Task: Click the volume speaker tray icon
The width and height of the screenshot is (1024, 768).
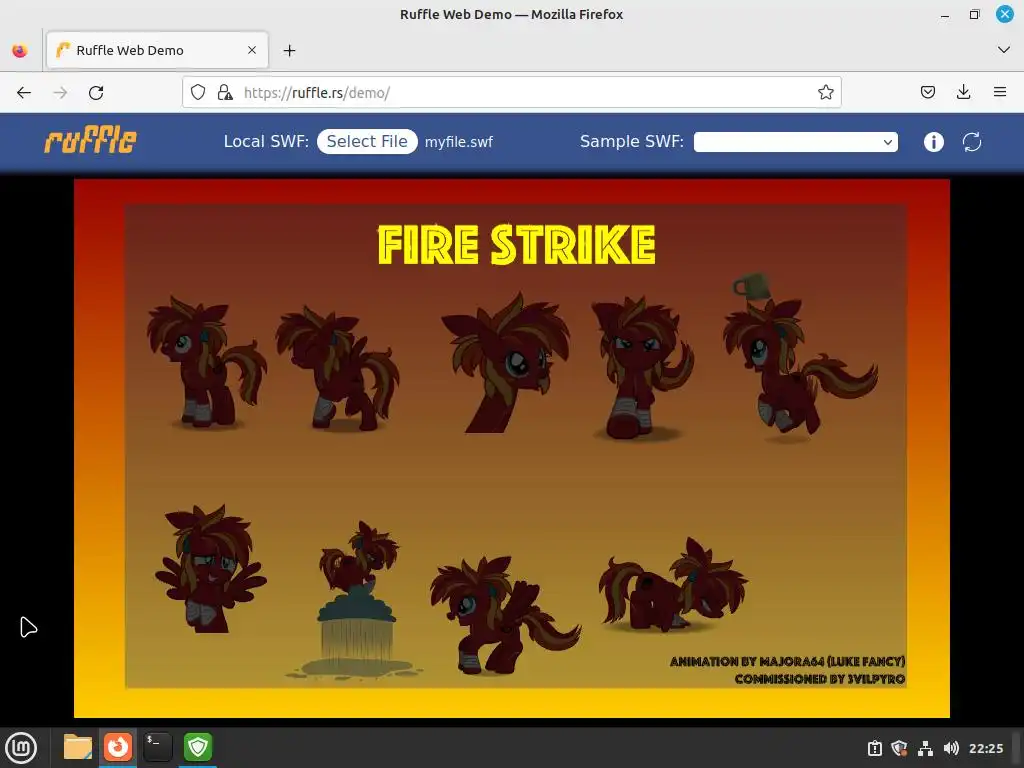Action: (x=951, y=748)
